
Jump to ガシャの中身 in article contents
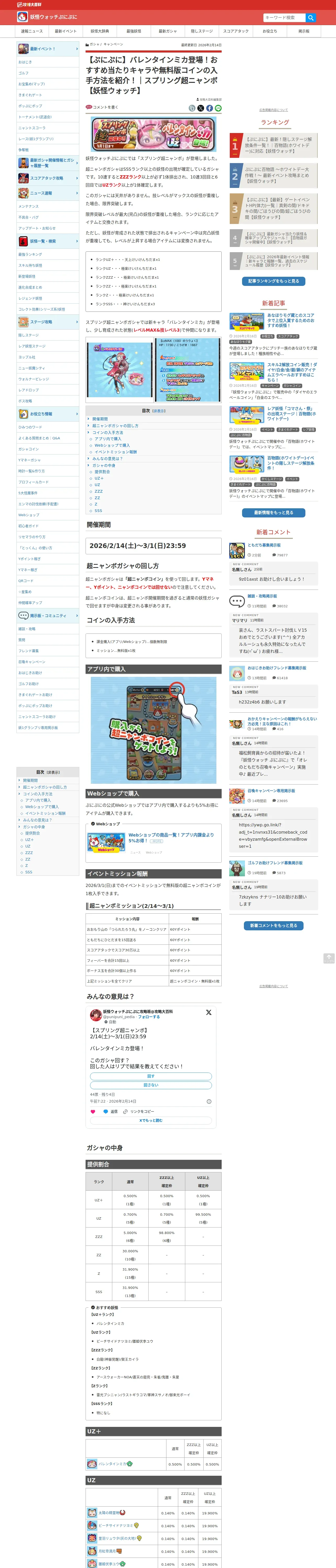[104, 465]
